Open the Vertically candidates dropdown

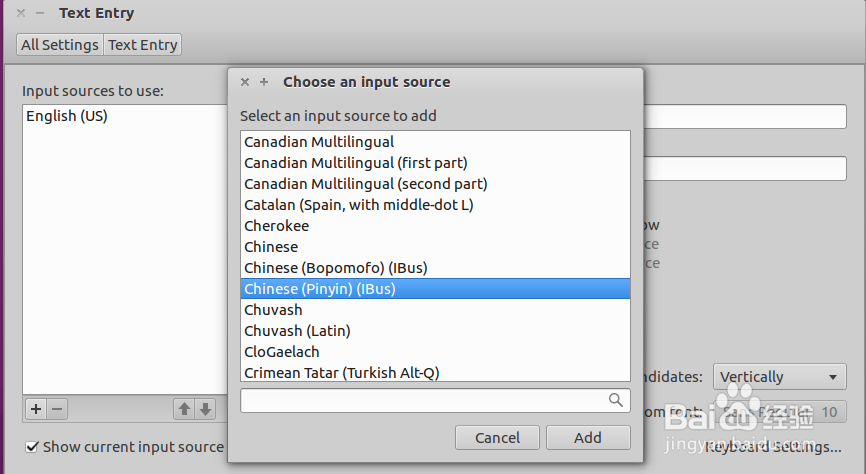[x=779, y=377]
